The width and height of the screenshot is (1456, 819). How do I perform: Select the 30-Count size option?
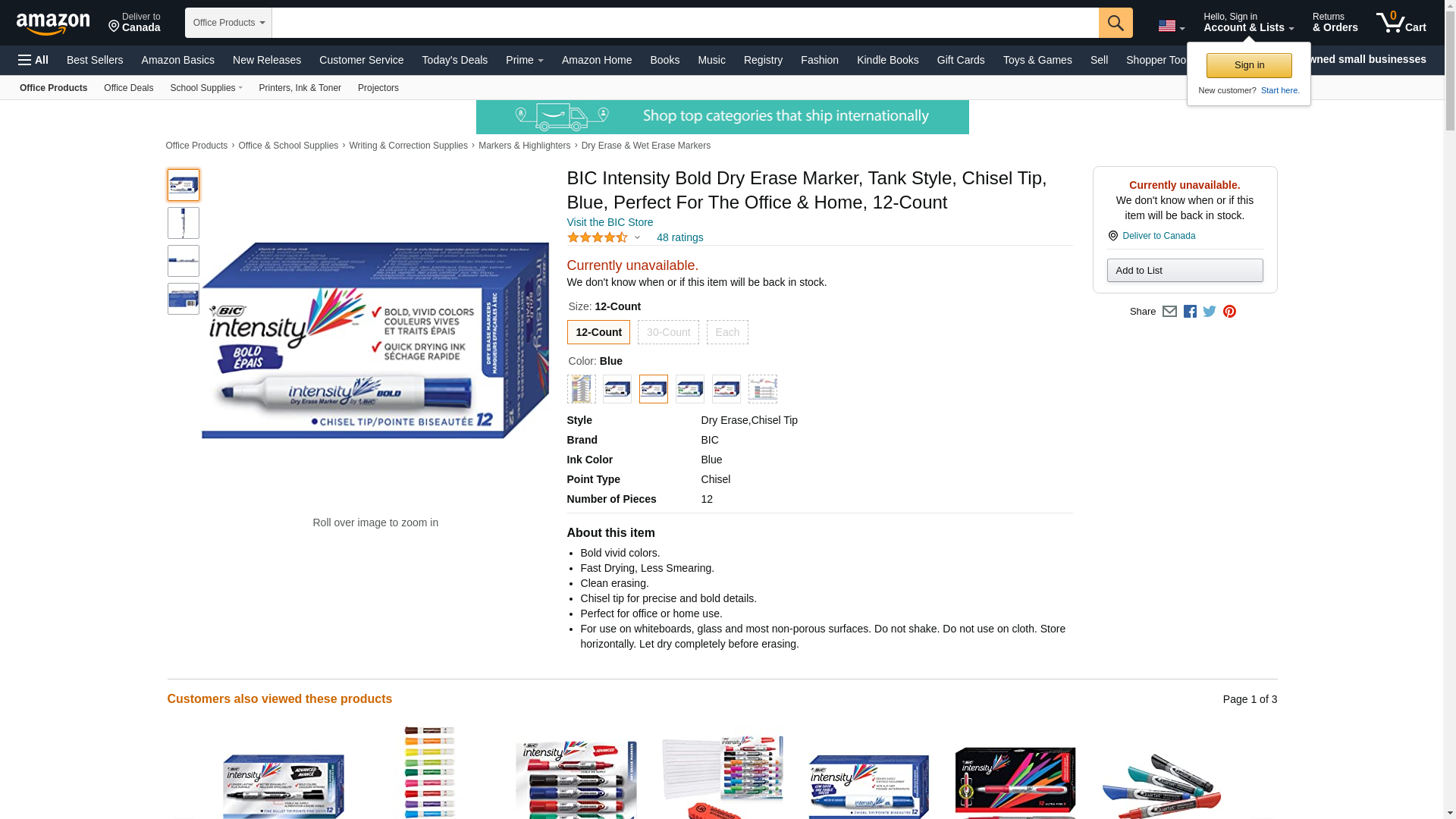(x=668, y=332)
